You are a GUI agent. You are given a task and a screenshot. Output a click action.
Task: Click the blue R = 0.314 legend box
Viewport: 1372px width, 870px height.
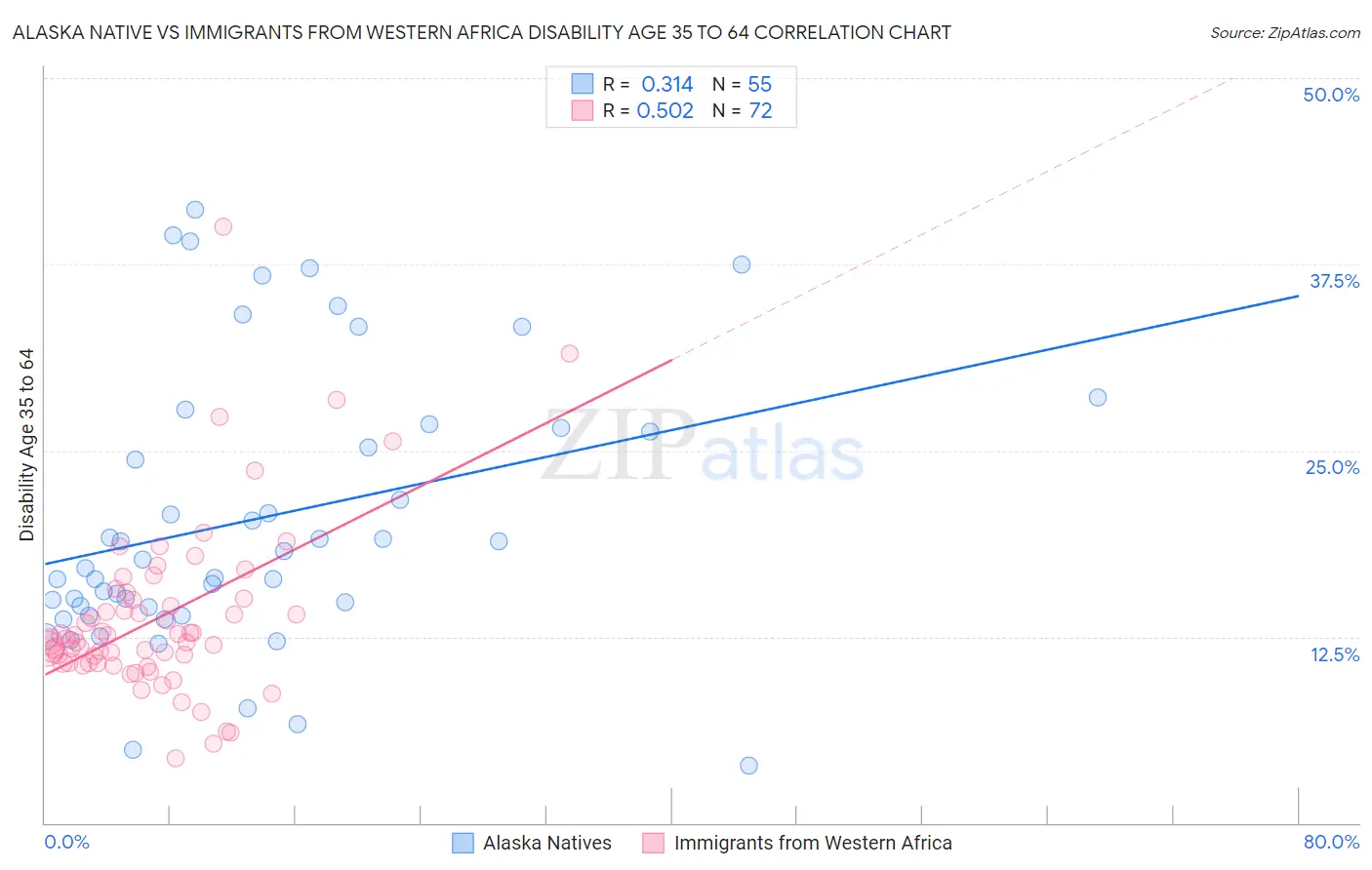point(582,84)
